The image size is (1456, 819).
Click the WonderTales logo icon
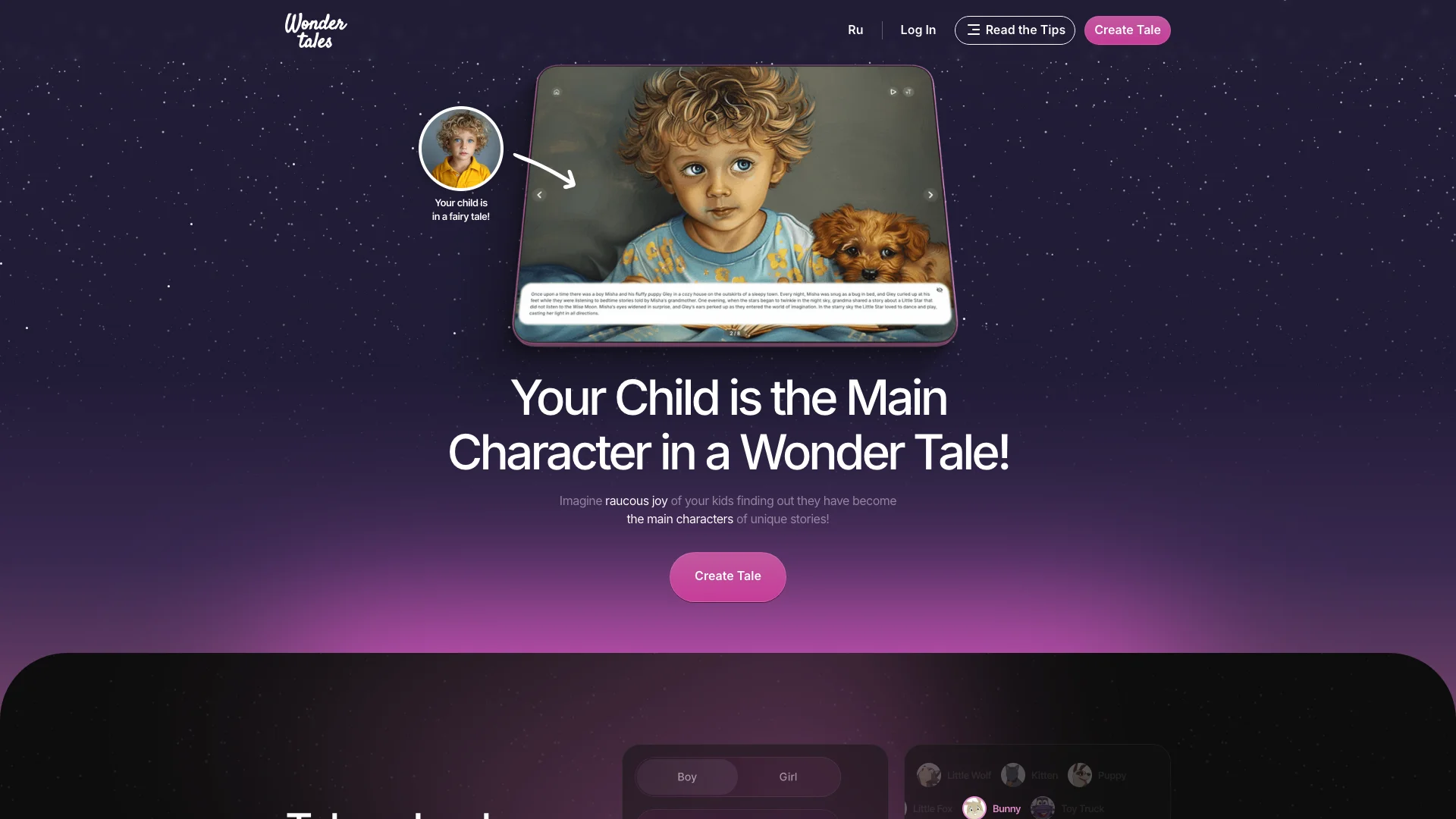pos(314,30)
